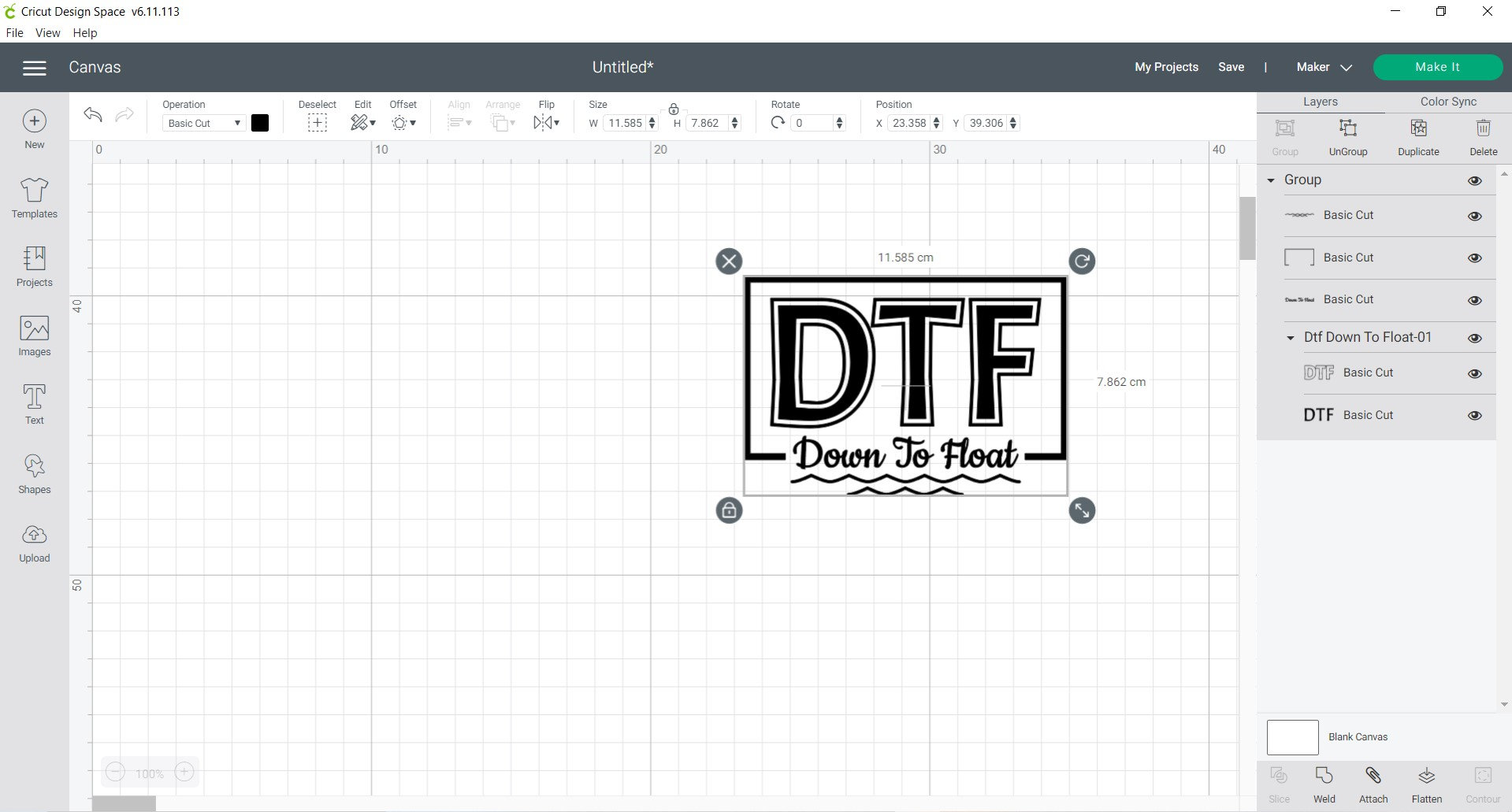The width and height of the screenshot is (1512, 812).
Task: Hide the first Basic Cut layer
Action: (x=1474, y=216)
